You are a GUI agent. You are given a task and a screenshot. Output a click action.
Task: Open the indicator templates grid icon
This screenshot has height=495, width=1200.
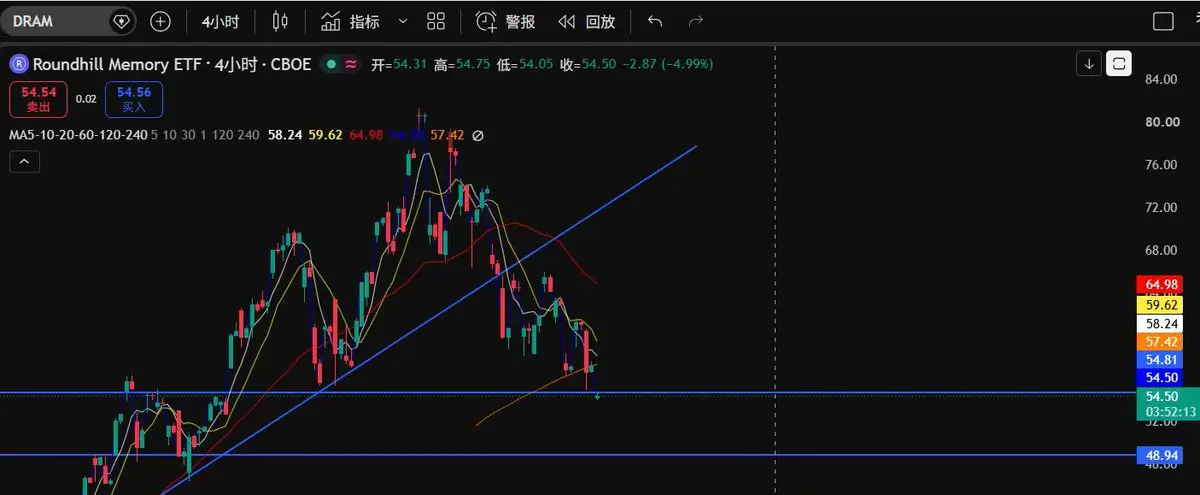436,21
